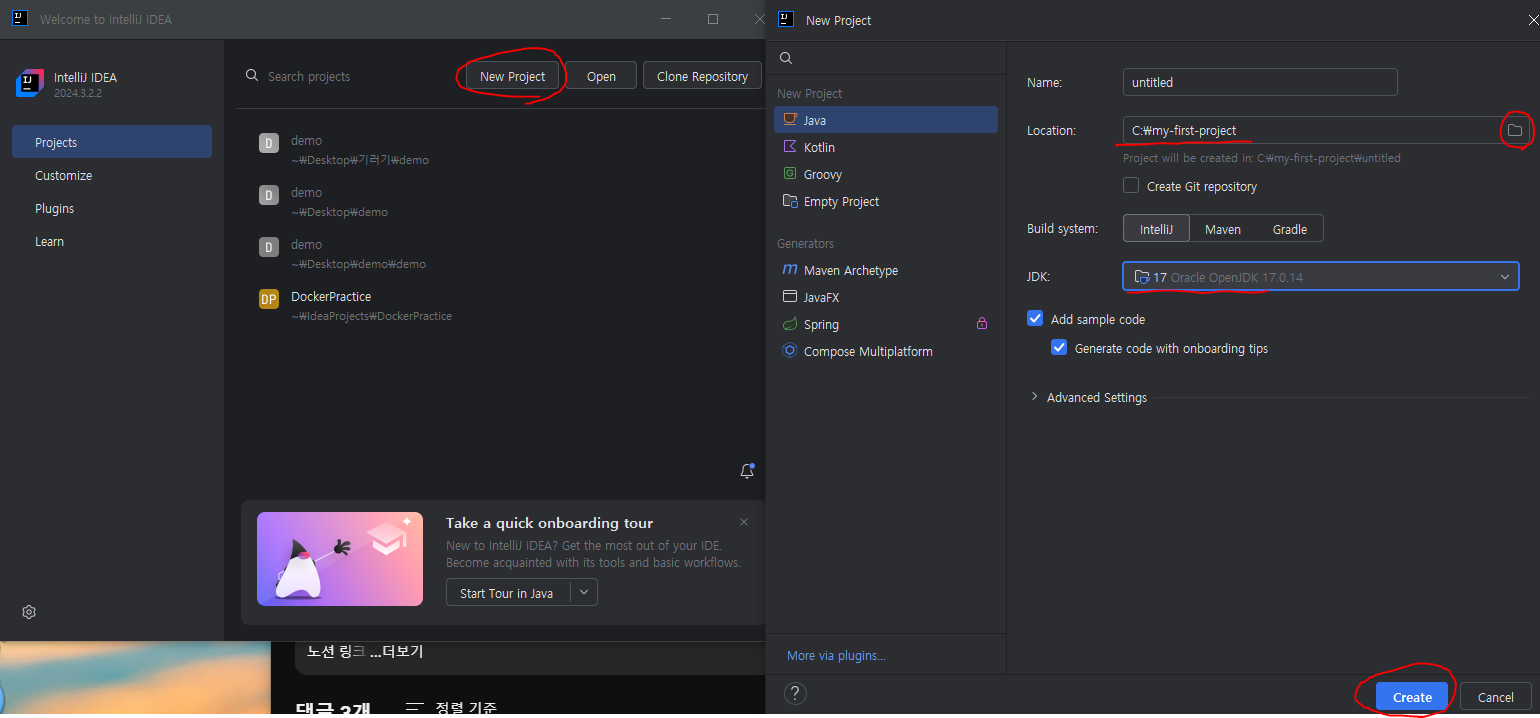
Task: Expand Advanced Settings
Action: coord(1088,397)
